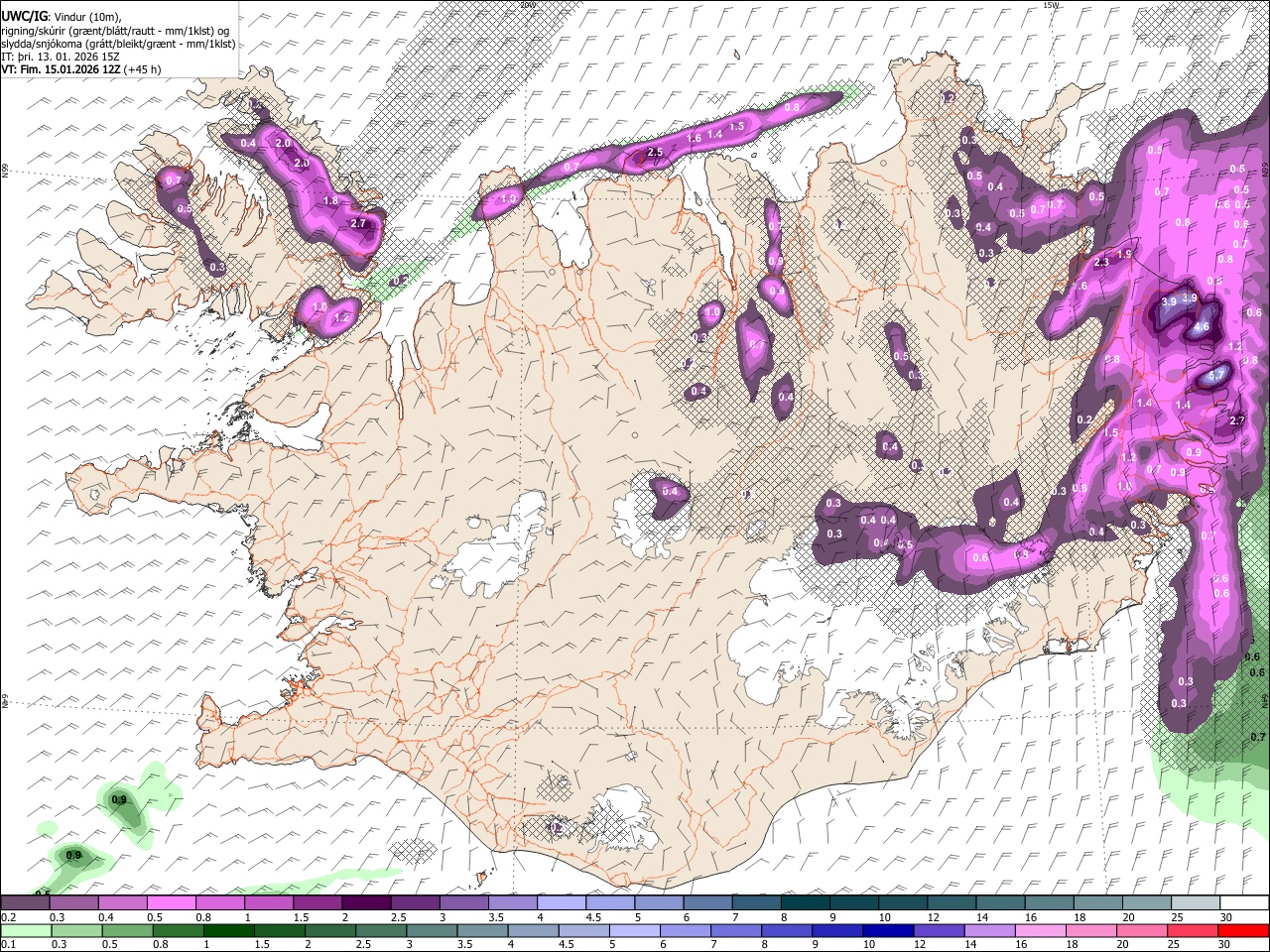Select the 3–3.5 gray-teal rain legend swatch
The image size is (1270, 952).
point(432,930)
